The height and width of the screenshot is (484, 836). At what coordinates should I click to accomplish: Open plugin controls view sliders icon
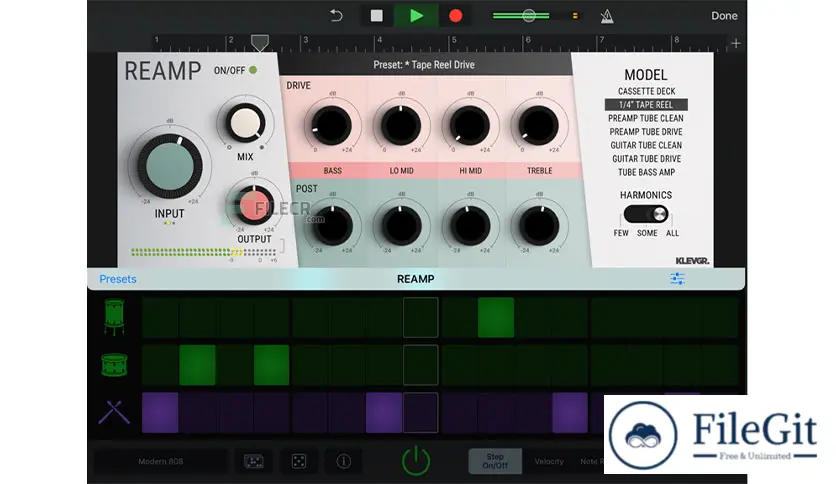677,278
